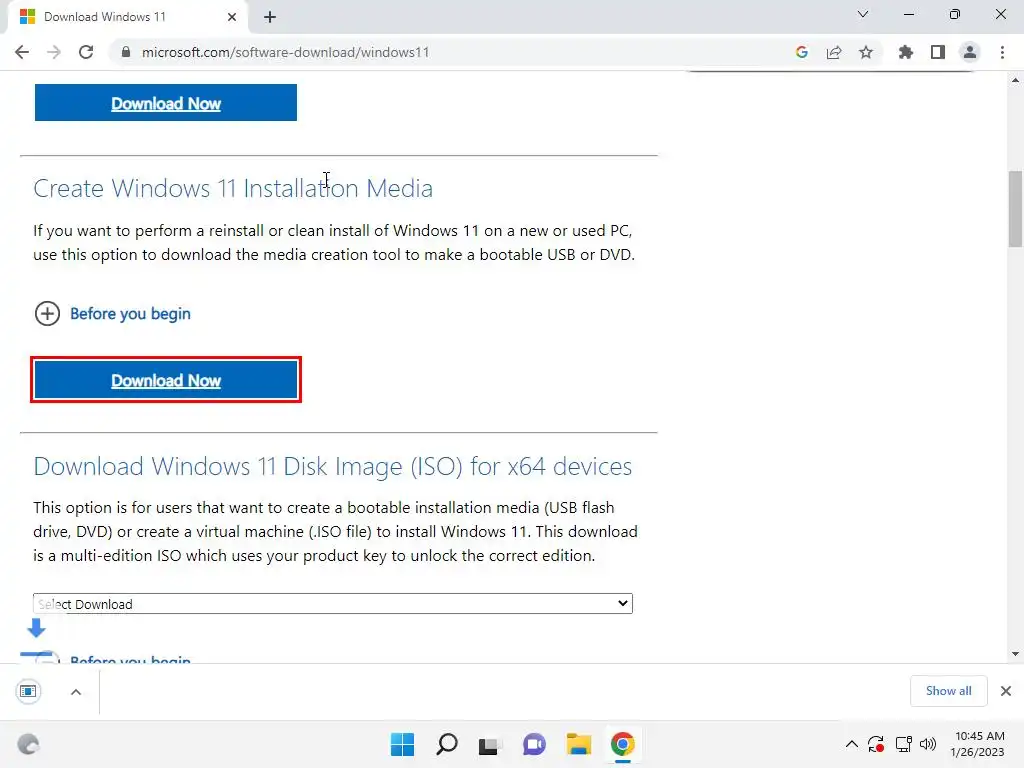Open the Select Download dropdown
The image size is (1024, 768).
[x=332, y=603]
